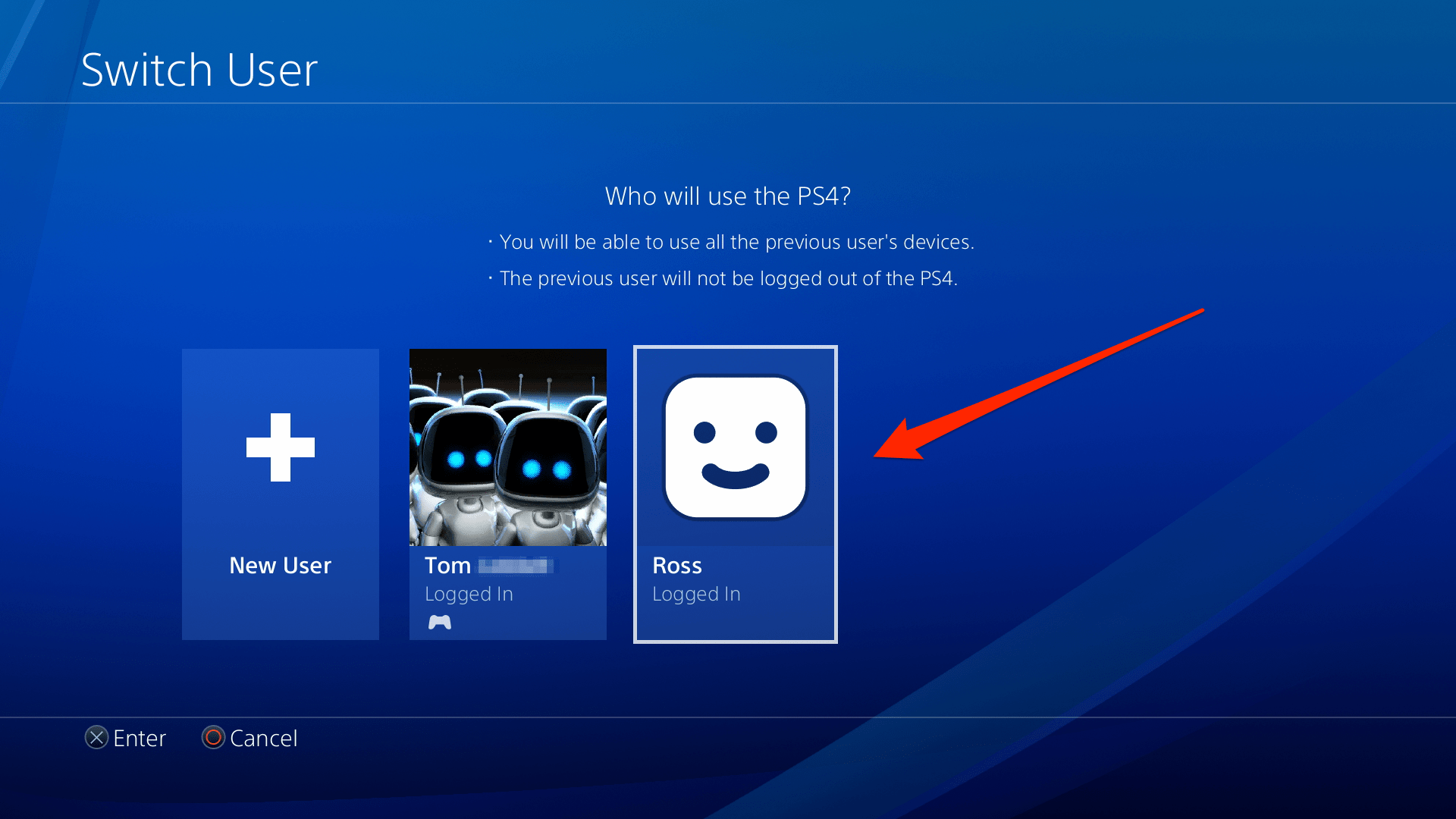Select Tom's user profile tile

tap(507, 493)
